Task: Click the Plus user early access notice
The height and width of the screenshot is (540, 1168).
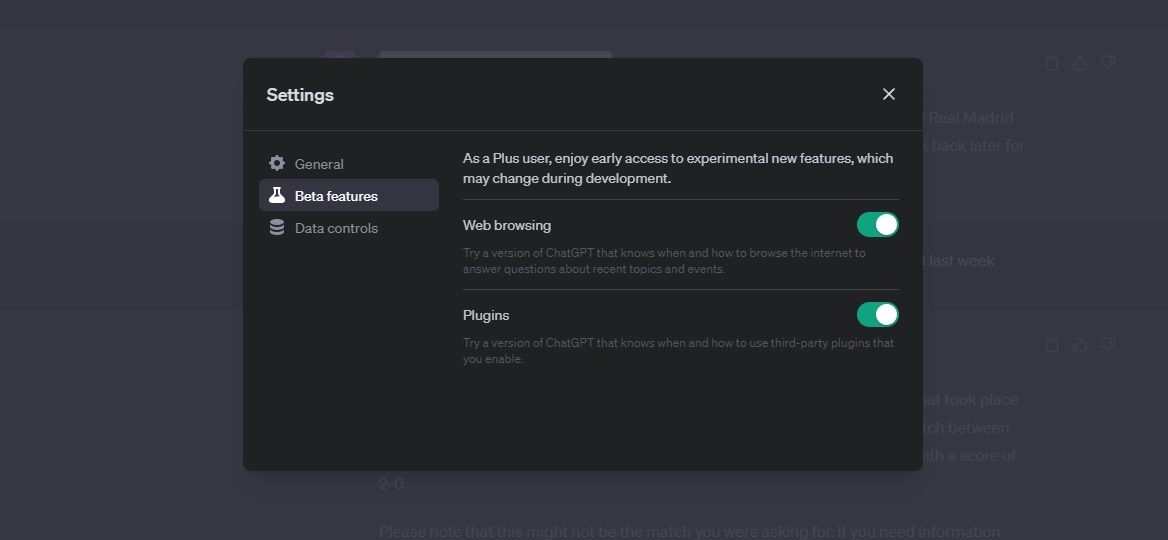Action: tap(678, 168)
